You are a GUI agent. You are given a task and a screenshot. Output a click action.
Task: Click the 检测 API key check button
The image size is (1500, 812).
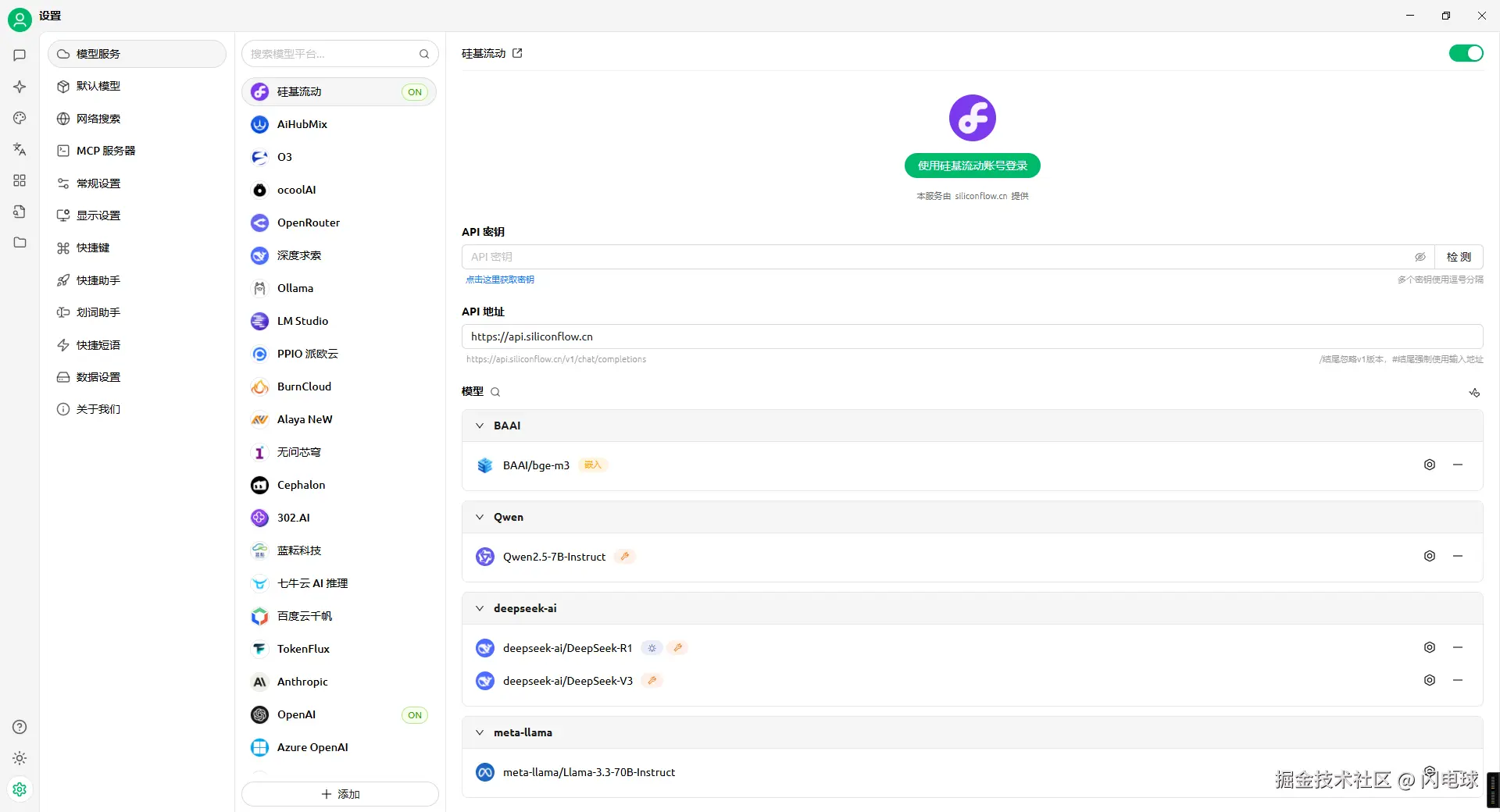click(1459, 257)
